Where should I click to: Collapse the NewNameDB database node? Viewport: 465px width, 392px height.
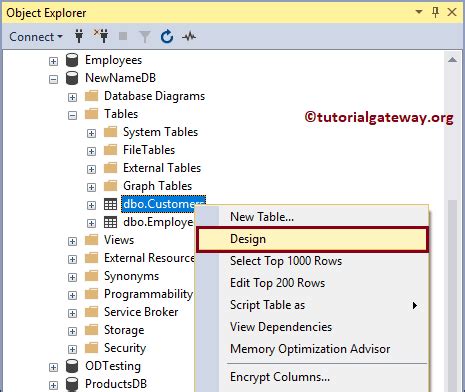point(53,79)
